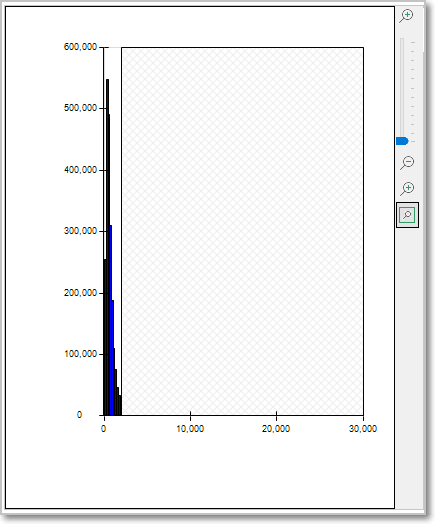
Task: Click the 20,000 x-axis label
Action: click(276, 428)
